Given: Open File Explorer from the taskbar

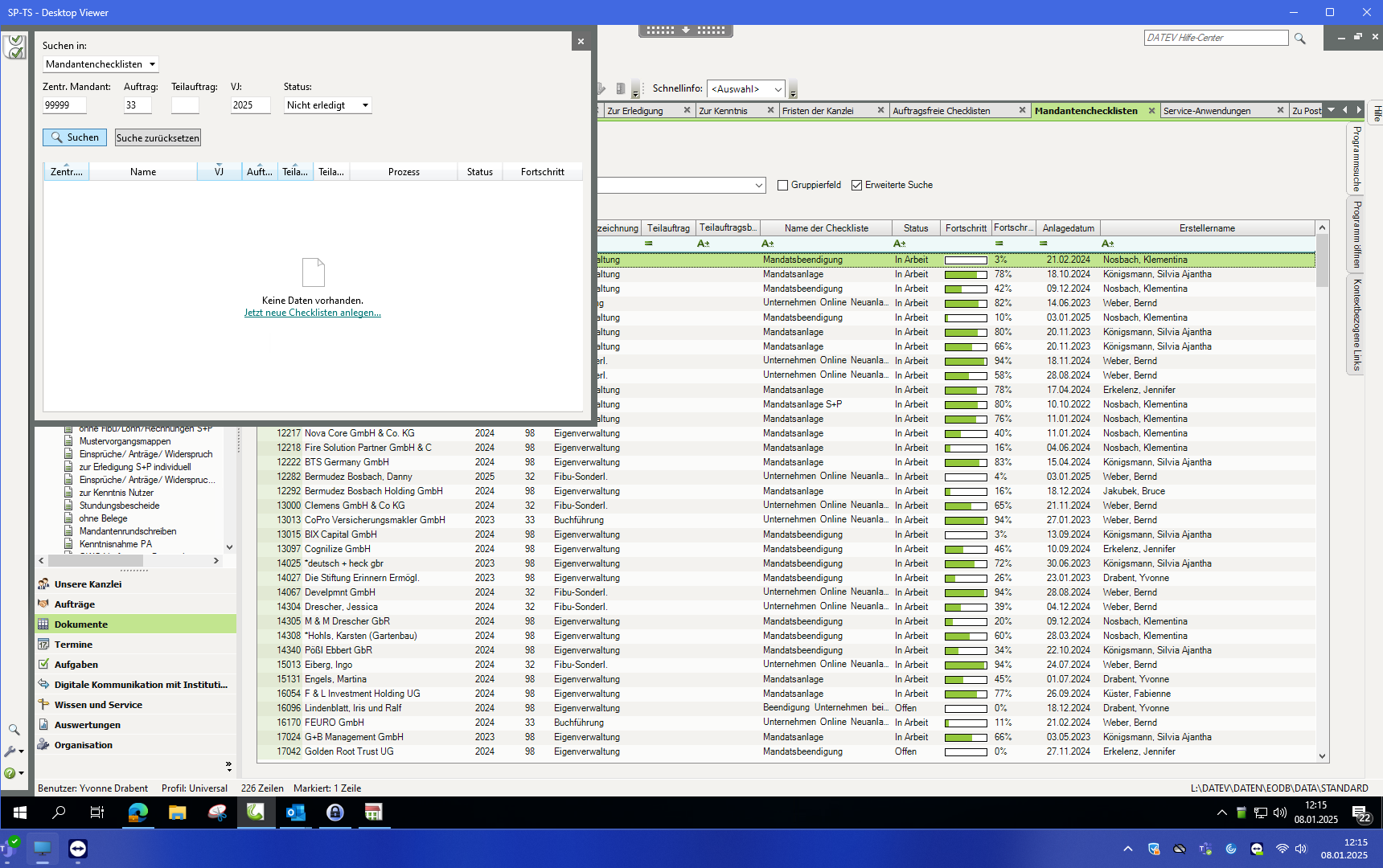Looking at the screenshot, I should click(178, 813).
